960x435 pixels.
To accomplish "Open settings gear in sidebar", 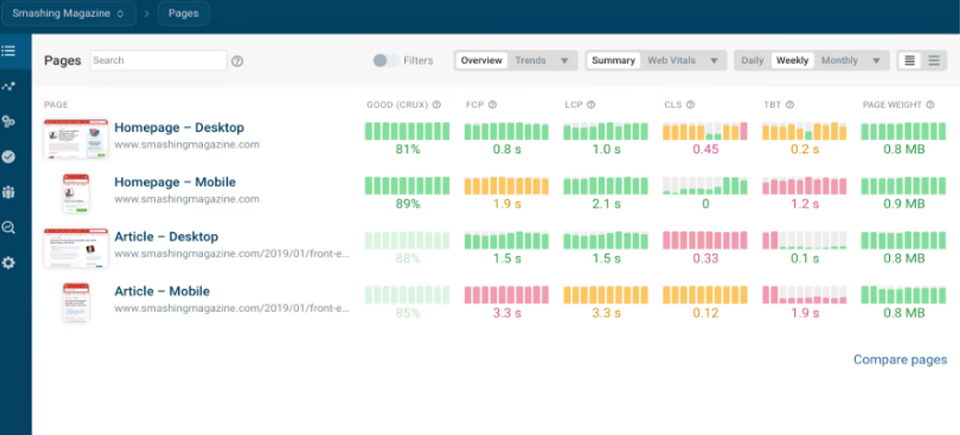I will point(9,262).
